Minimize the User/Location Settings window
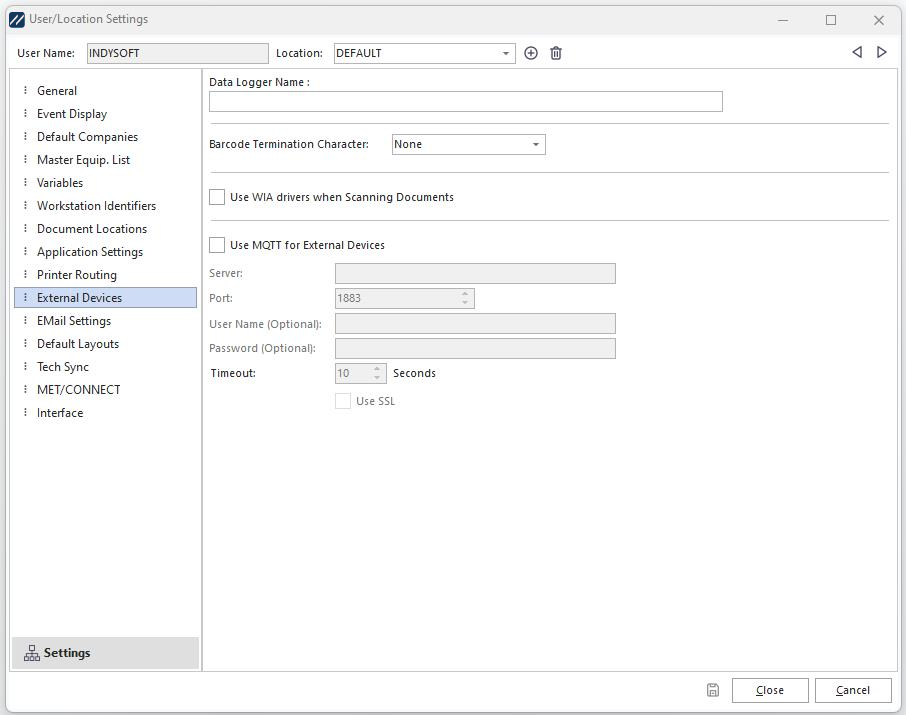The image size is (906, 715). 783,20
